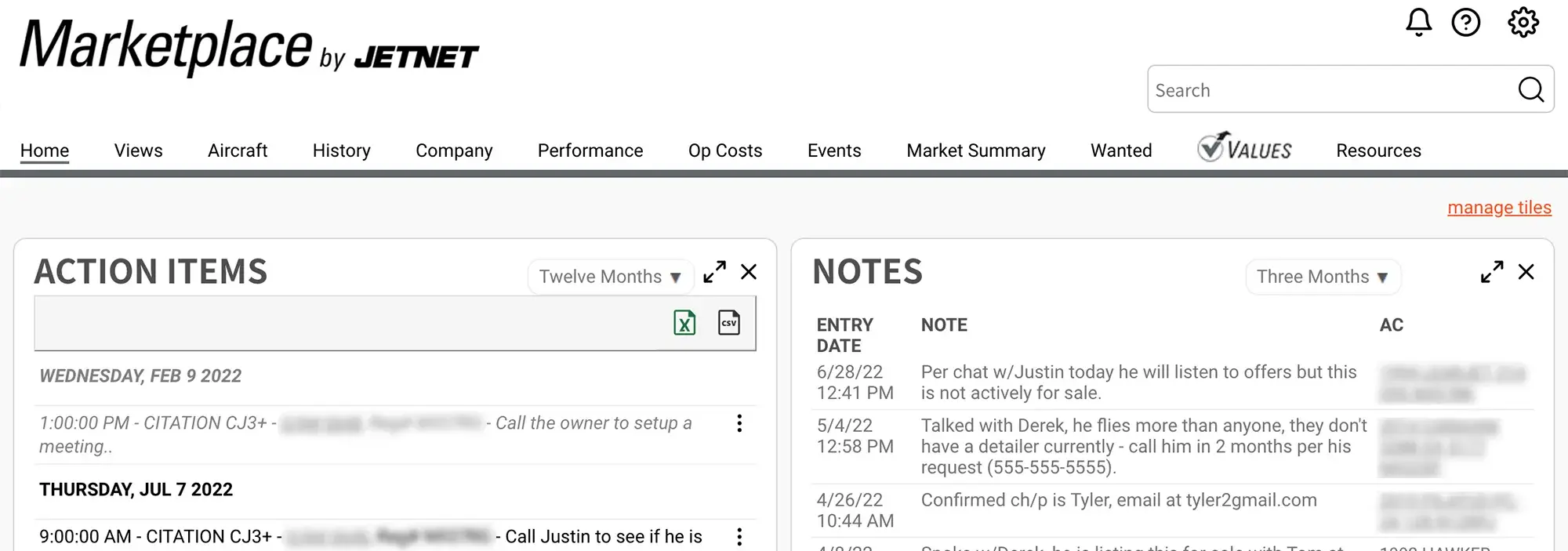
Task: Click the AC column header
Action: pyautogui.click(x=1392, y=325)
